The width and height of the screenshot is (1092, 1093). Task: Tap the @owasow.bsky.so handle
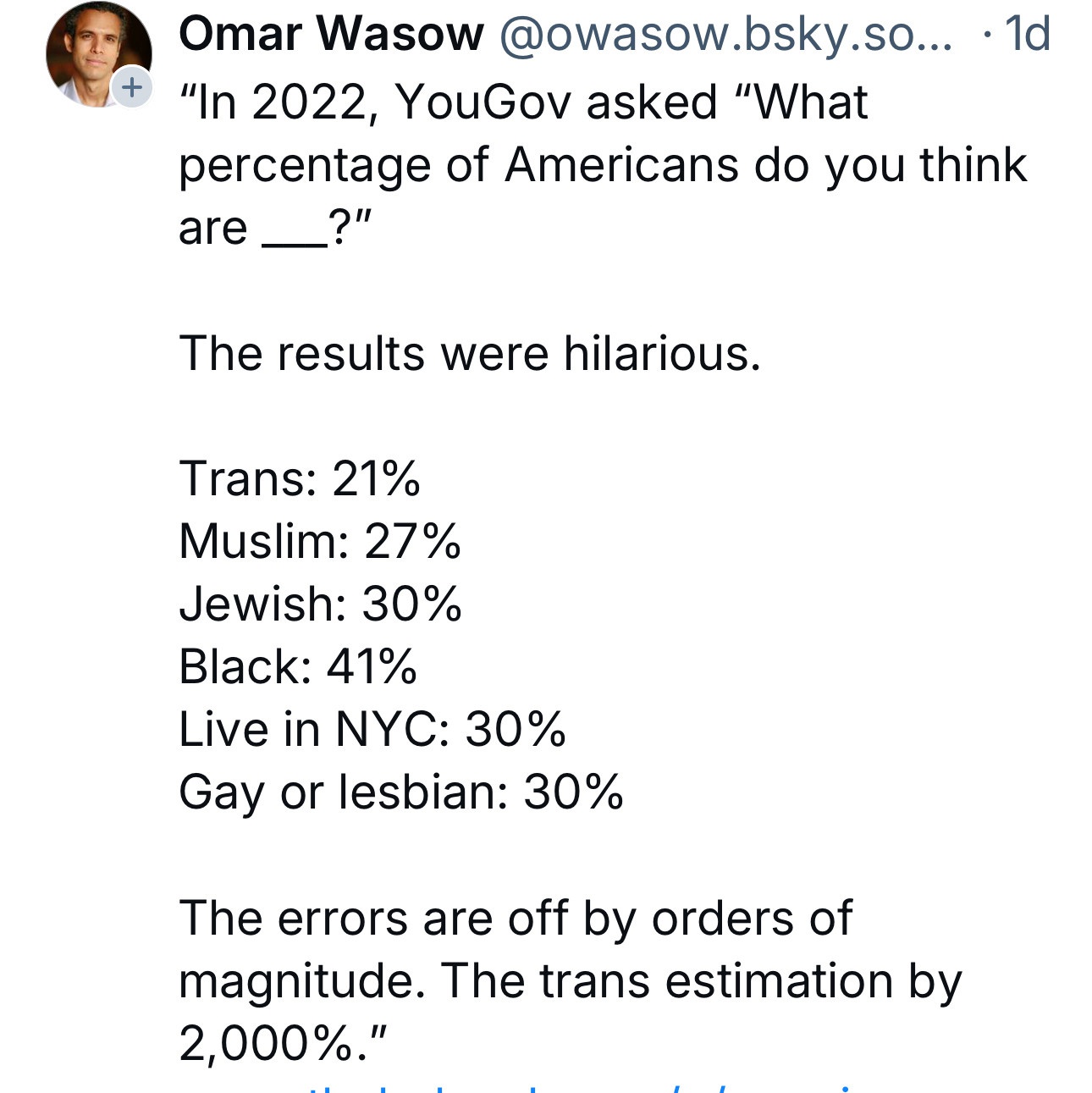725,35
